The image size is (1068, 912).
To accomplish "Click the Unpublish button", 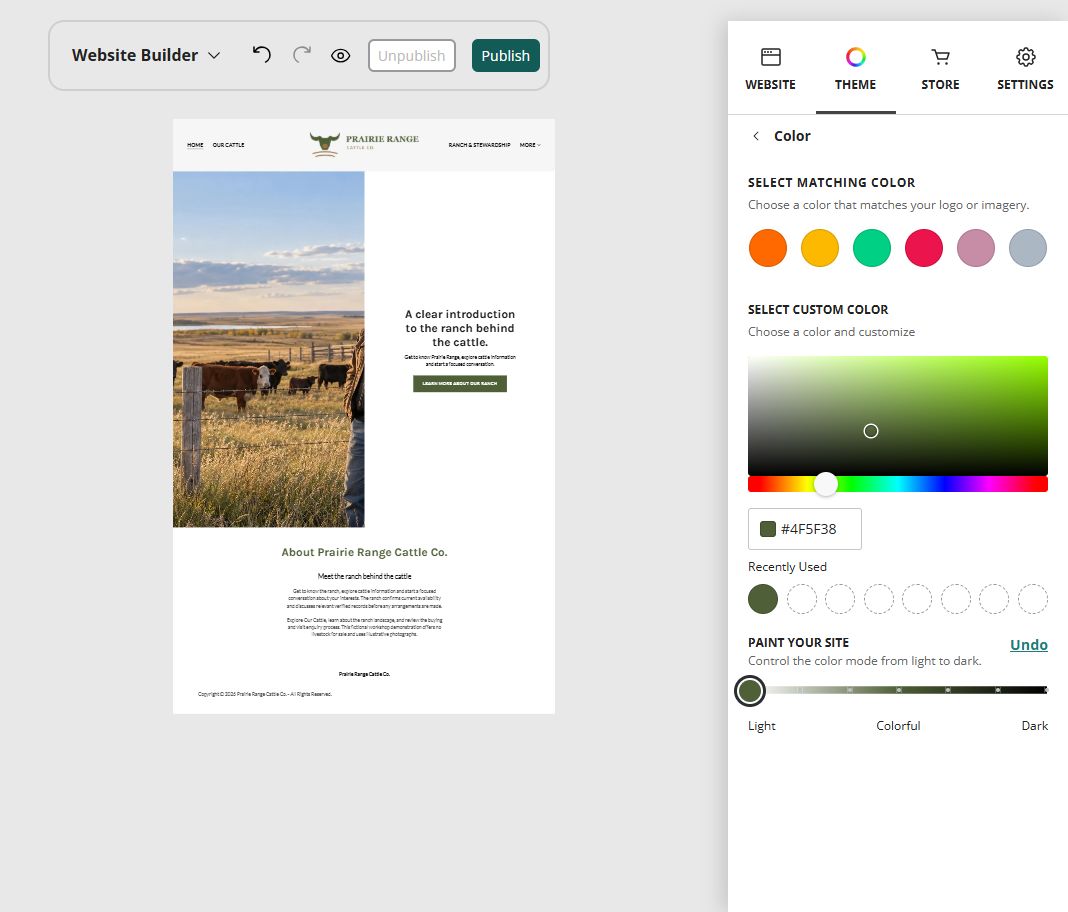I will point(411,56).
